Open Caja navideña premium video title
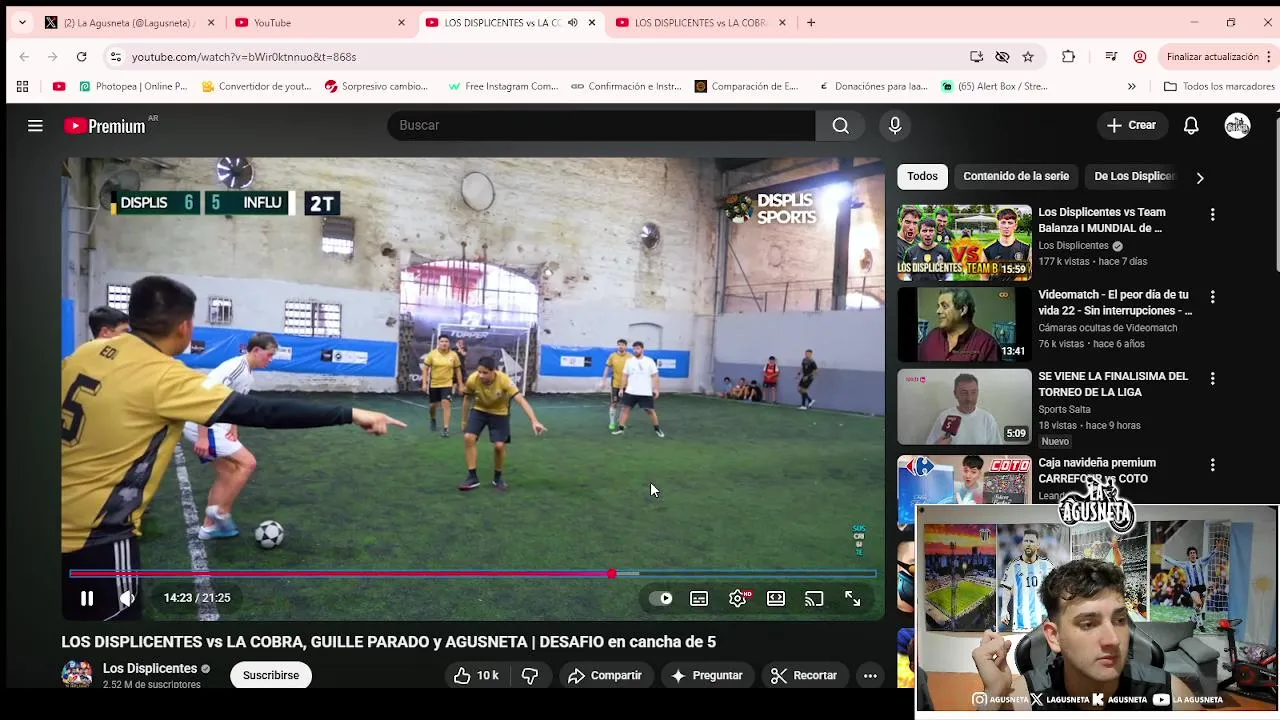 (x=1096, y=470)
